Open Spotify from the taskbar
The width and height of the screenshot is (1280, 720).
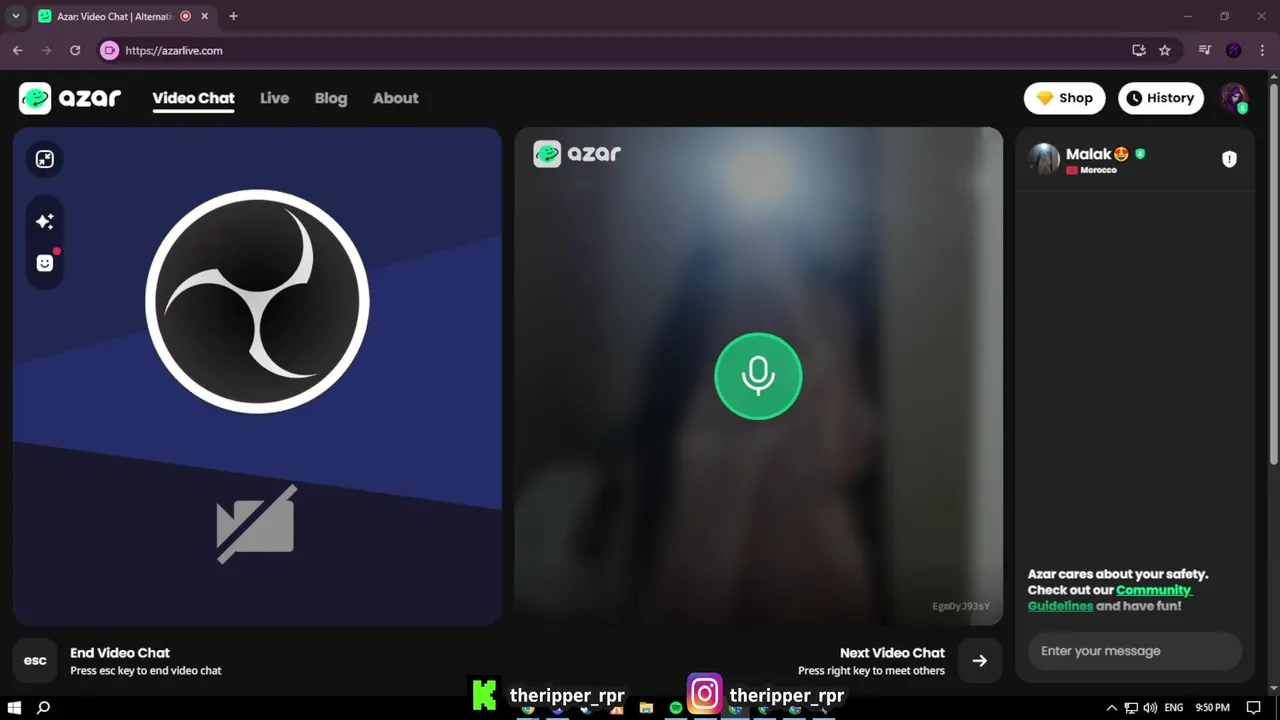tap(676, 708)
